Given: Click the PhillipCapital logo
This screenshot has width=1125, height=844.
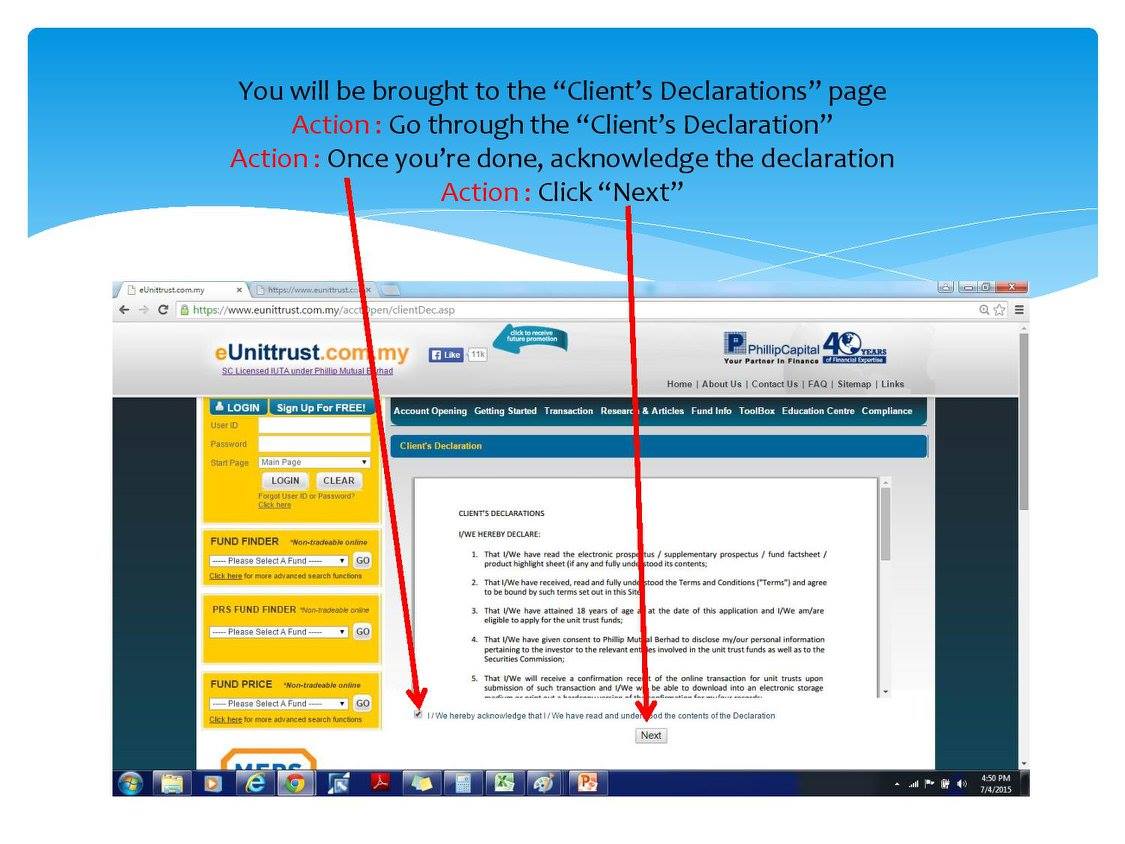Looking at the screenshot, I should [x=772, y=348].
